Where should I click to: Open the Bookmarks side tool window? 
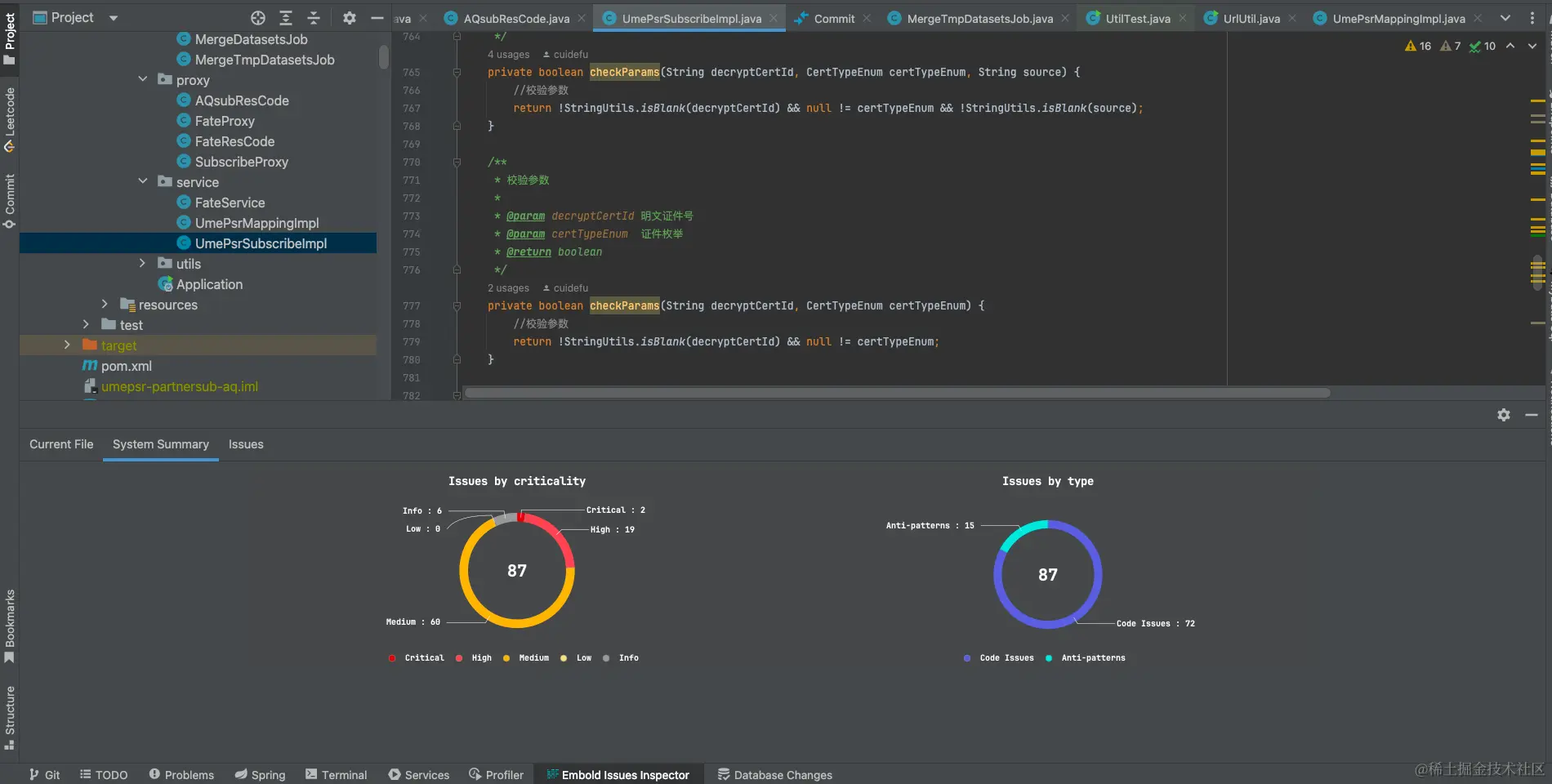pos(10,626)
